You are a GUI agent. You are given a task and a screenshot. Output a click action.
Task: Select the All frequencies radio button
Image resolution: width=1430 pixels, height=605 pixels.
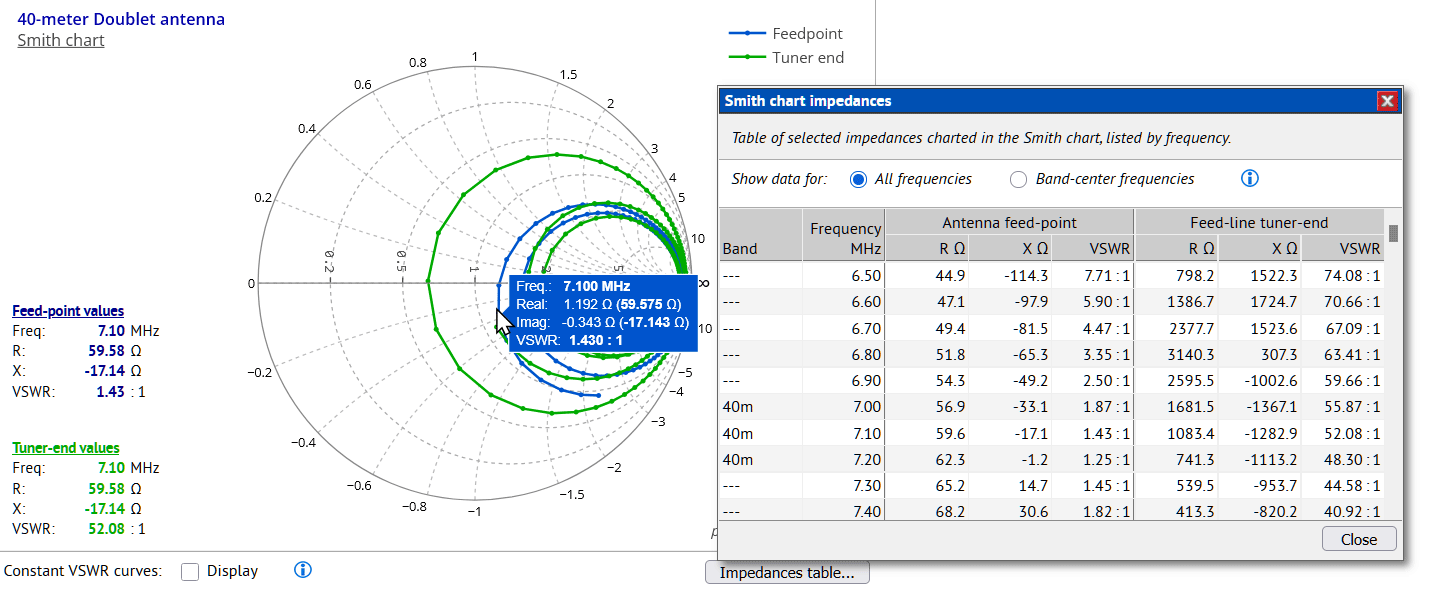(x=858, y=179)
